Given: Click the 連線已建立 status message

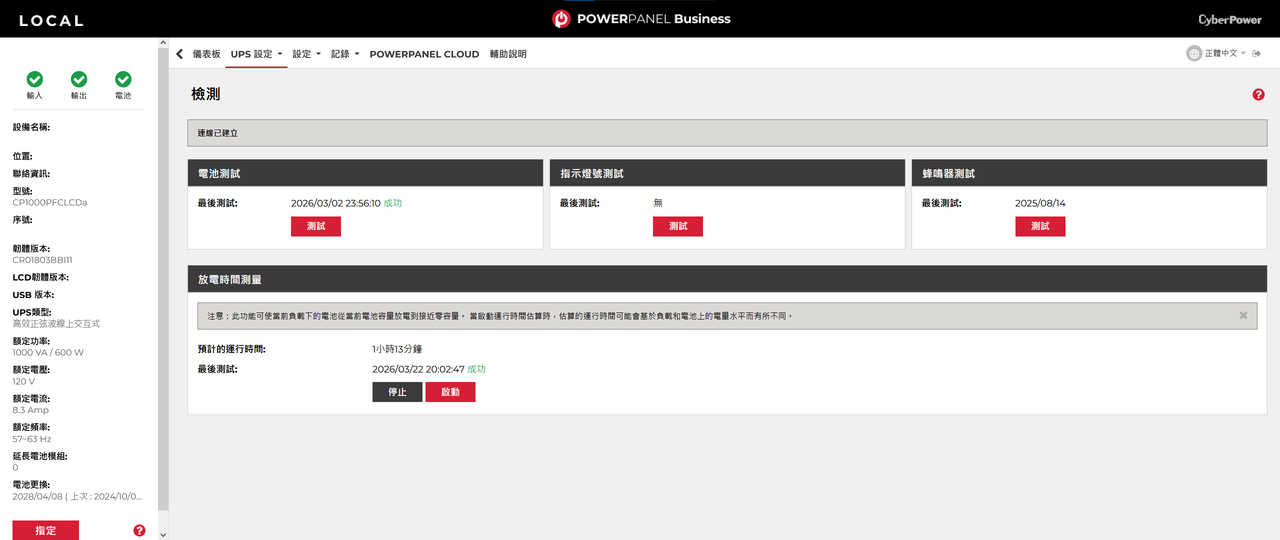Looking at the screenshot, I should 217,133.
